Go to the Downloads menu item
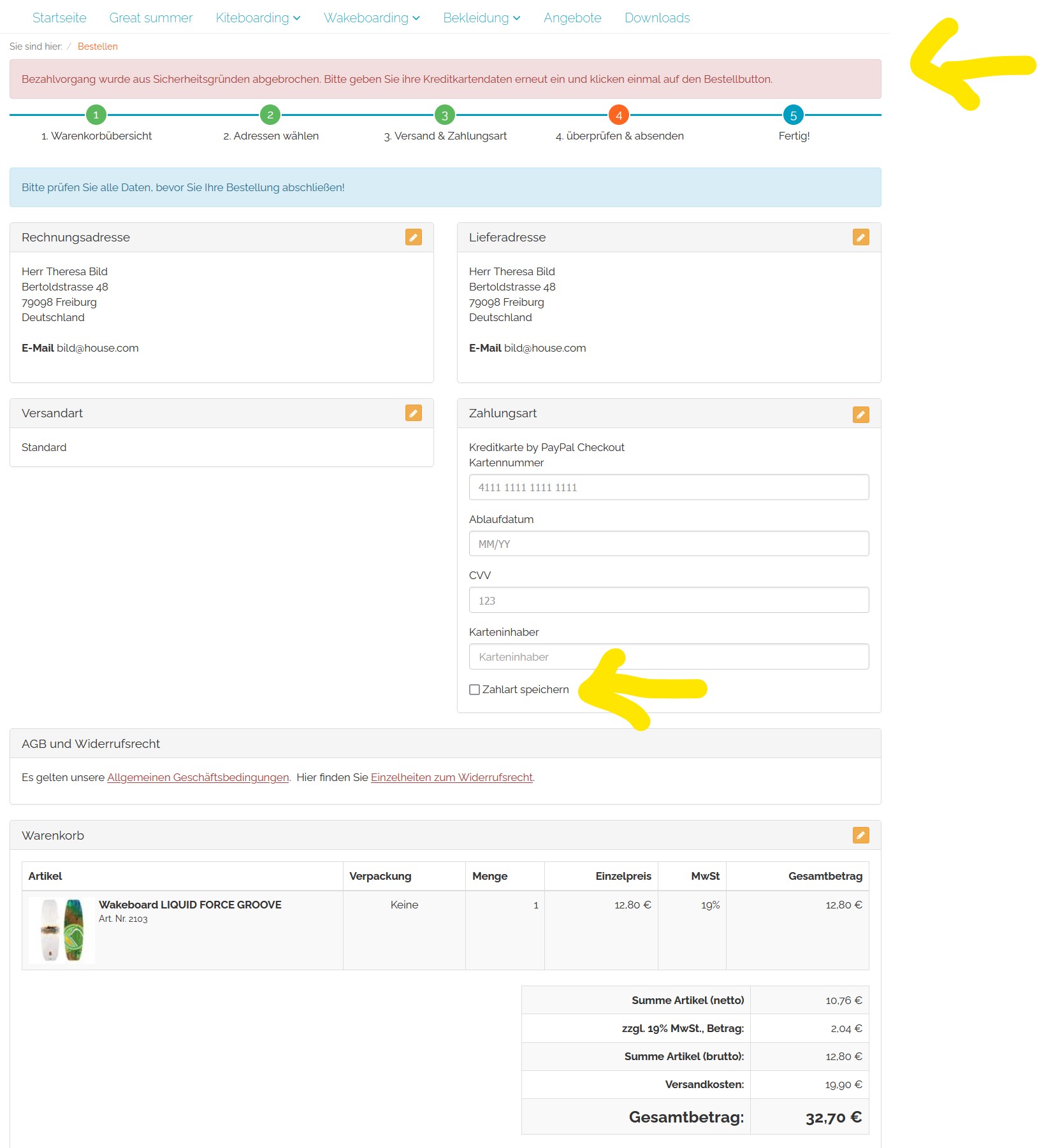Screen dimensions: 1037x1148 pos(657,18)
